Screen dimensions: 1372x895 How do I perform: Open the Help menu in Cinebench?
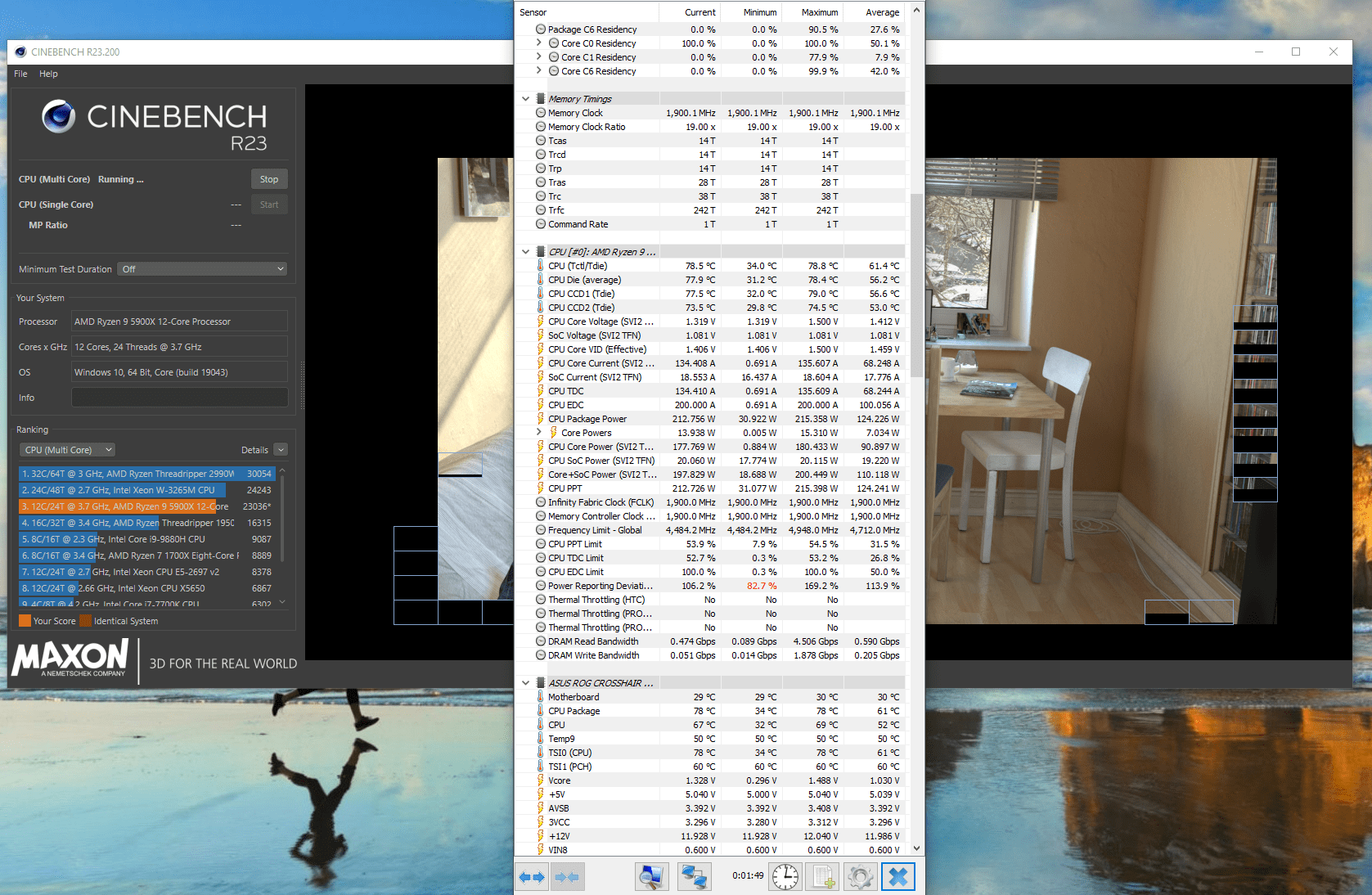coord(48,74)
